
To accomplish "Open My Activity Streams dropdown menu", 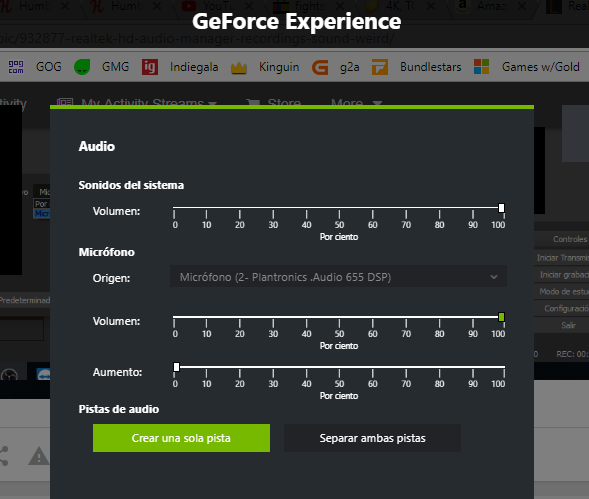I will [136, 102].
